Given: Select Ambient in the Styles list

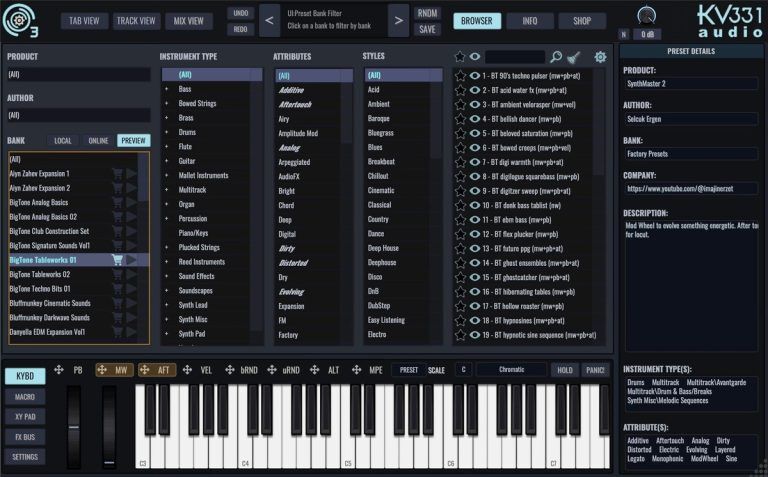Looking at the screenshot, I should (x=379, y=104).
